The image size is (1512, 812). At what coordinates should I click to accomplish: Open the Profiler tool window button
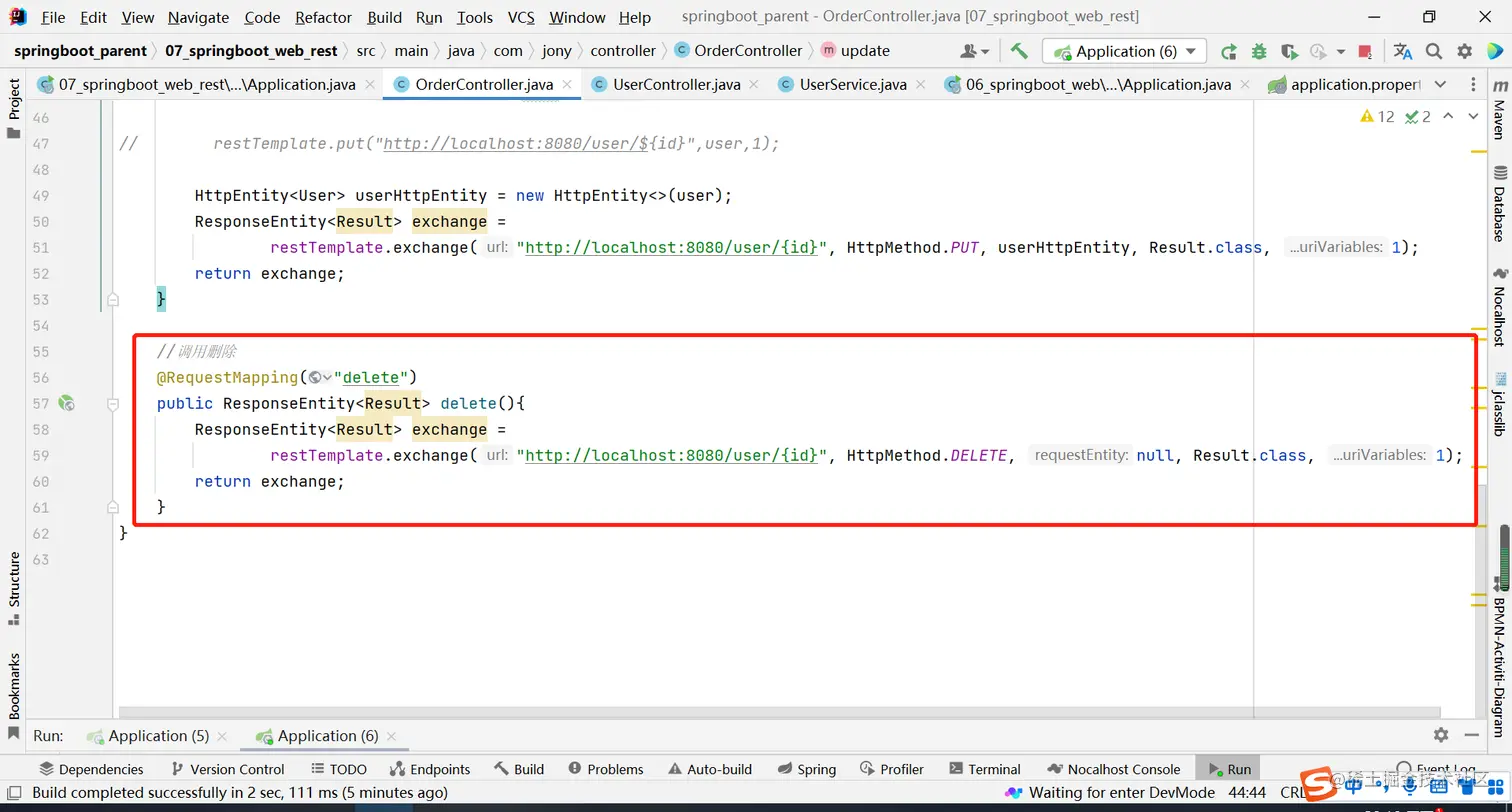[892, 769]
